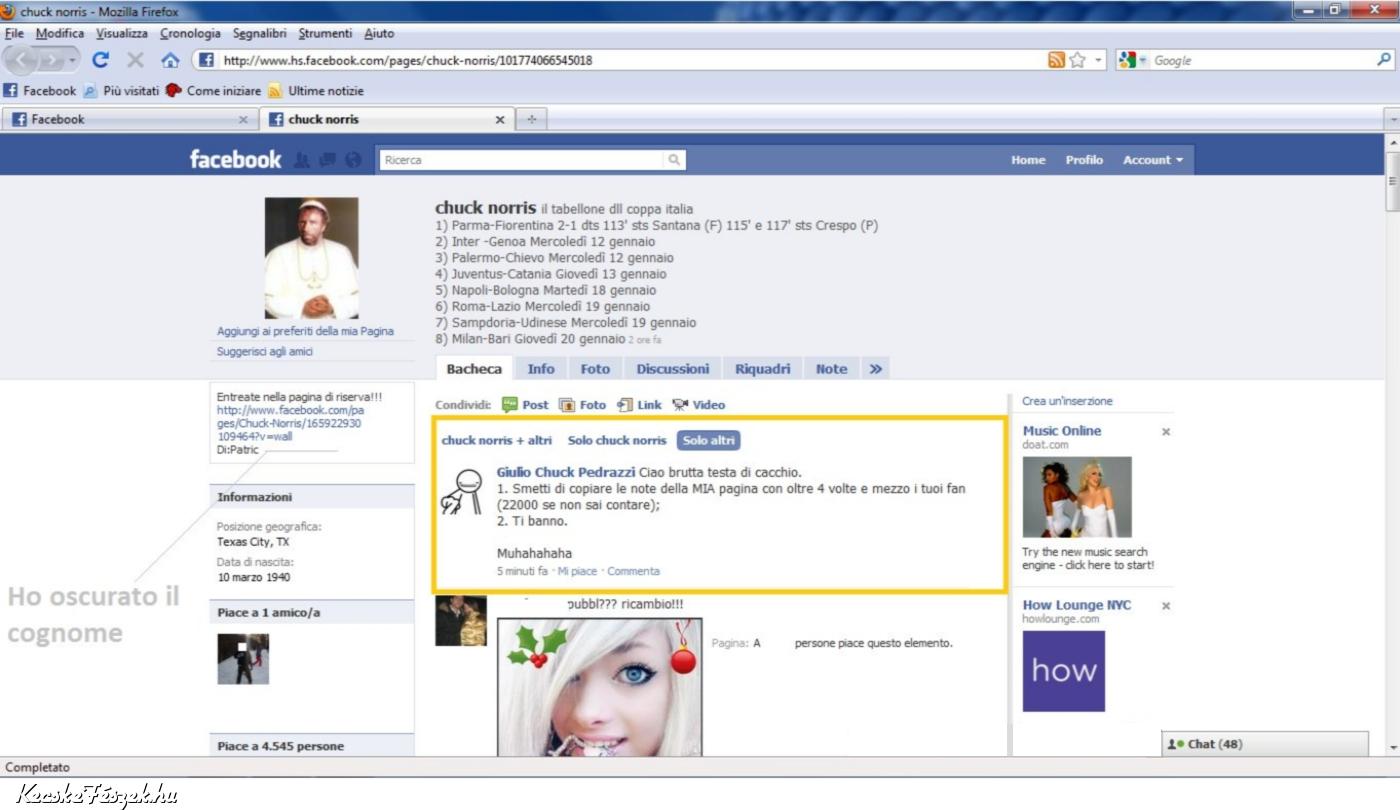Click the Facebook logo
1400x810 pixels.
pos(236,159)
